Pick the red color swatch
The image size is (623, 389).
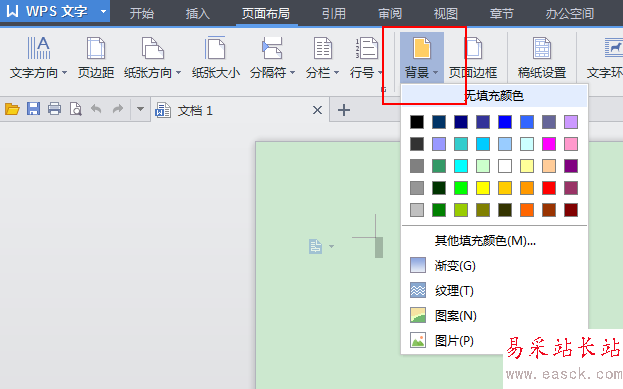(x=549, y=188)
